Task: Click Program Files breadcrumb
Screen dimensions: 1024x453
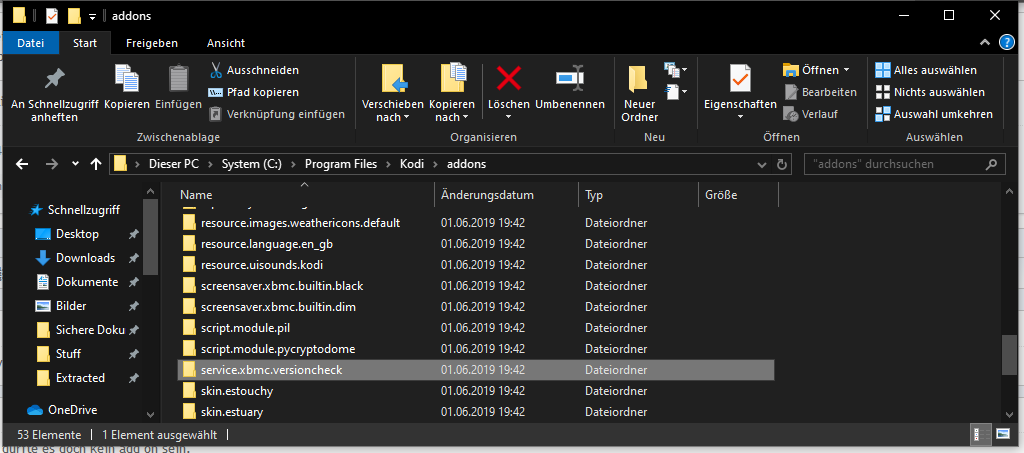Action: tap(341, 164)
